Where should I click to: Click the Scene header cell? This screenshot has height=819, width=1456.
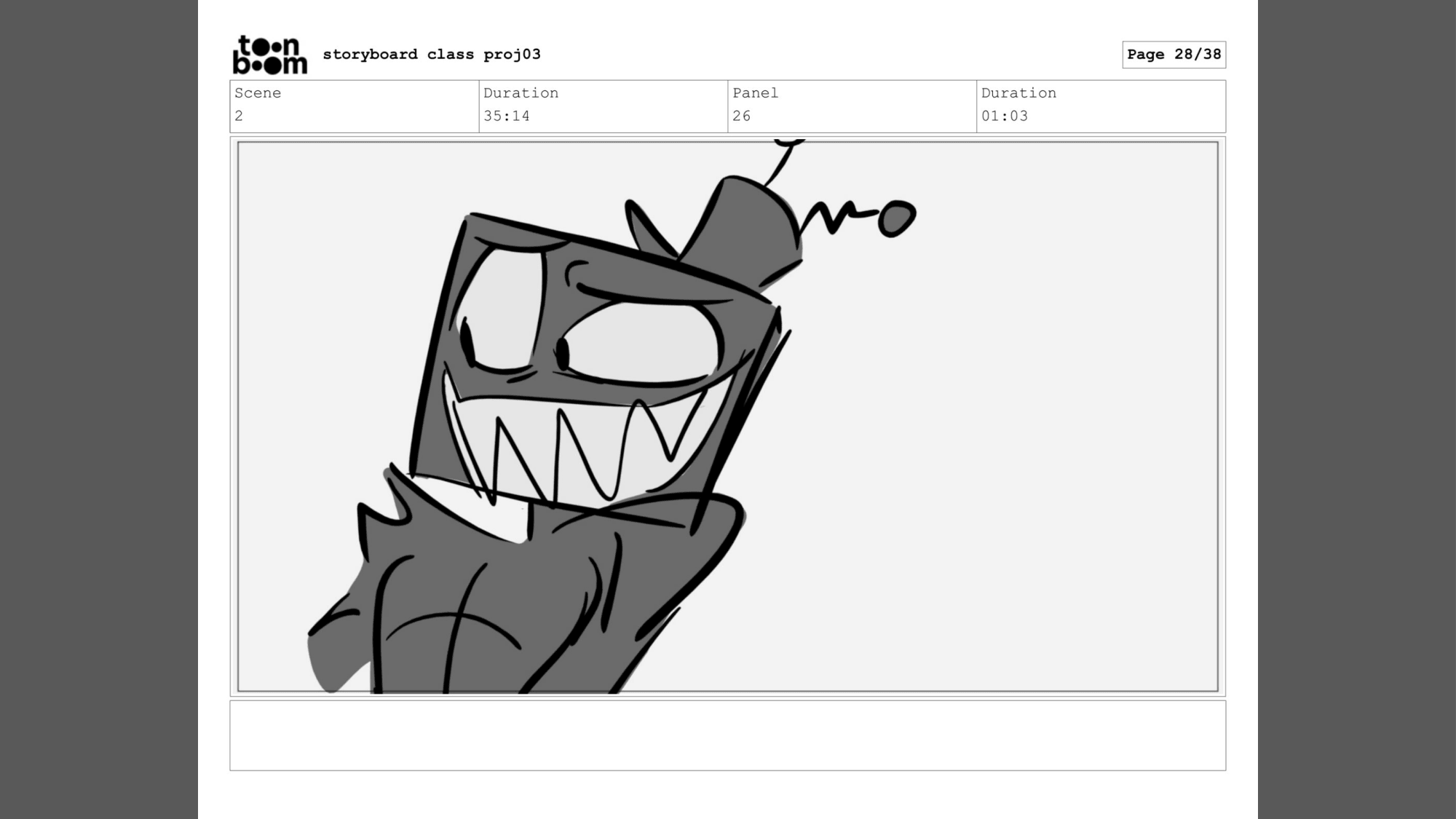[258, 92]
